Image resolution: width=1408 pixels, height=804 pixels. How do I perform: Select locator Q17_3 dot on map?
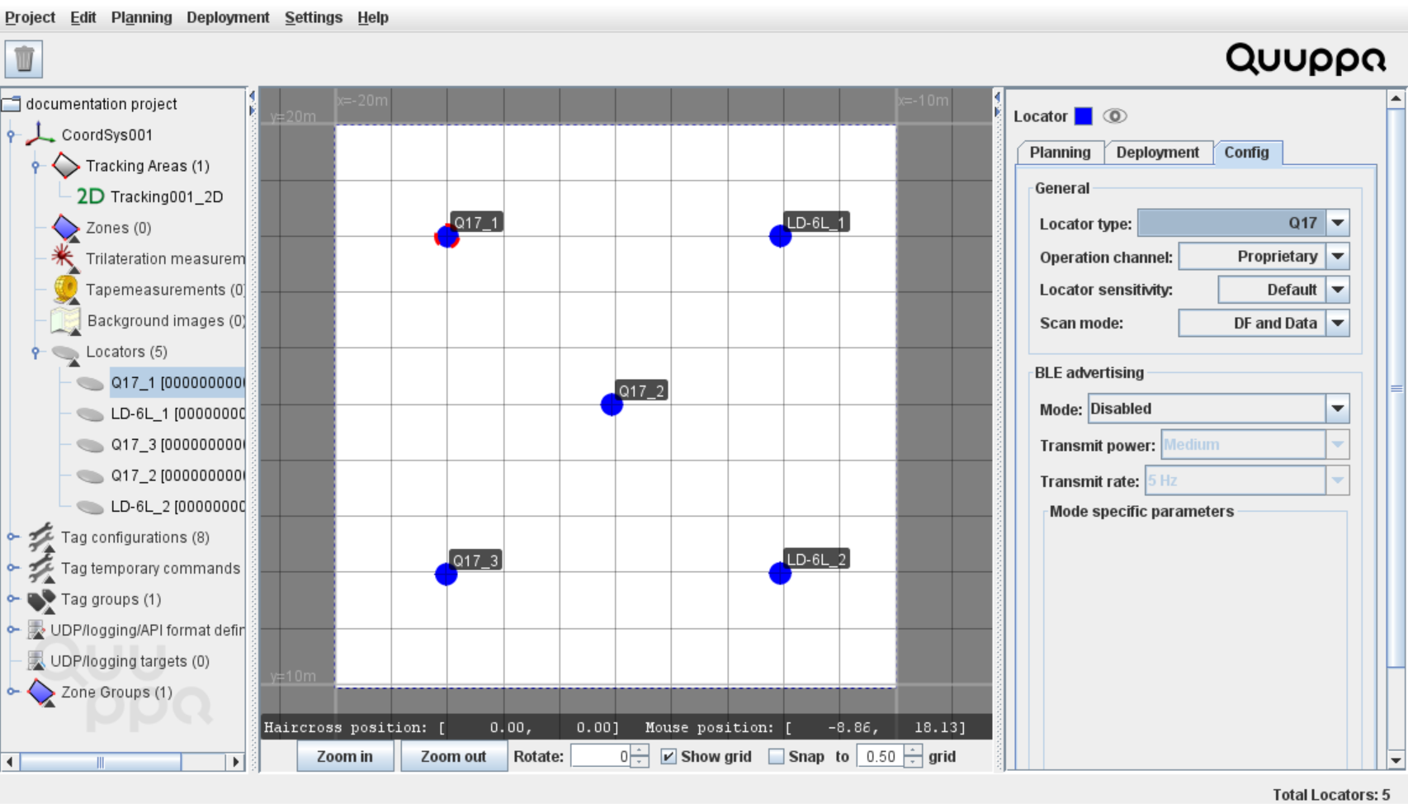pos(447,573)
